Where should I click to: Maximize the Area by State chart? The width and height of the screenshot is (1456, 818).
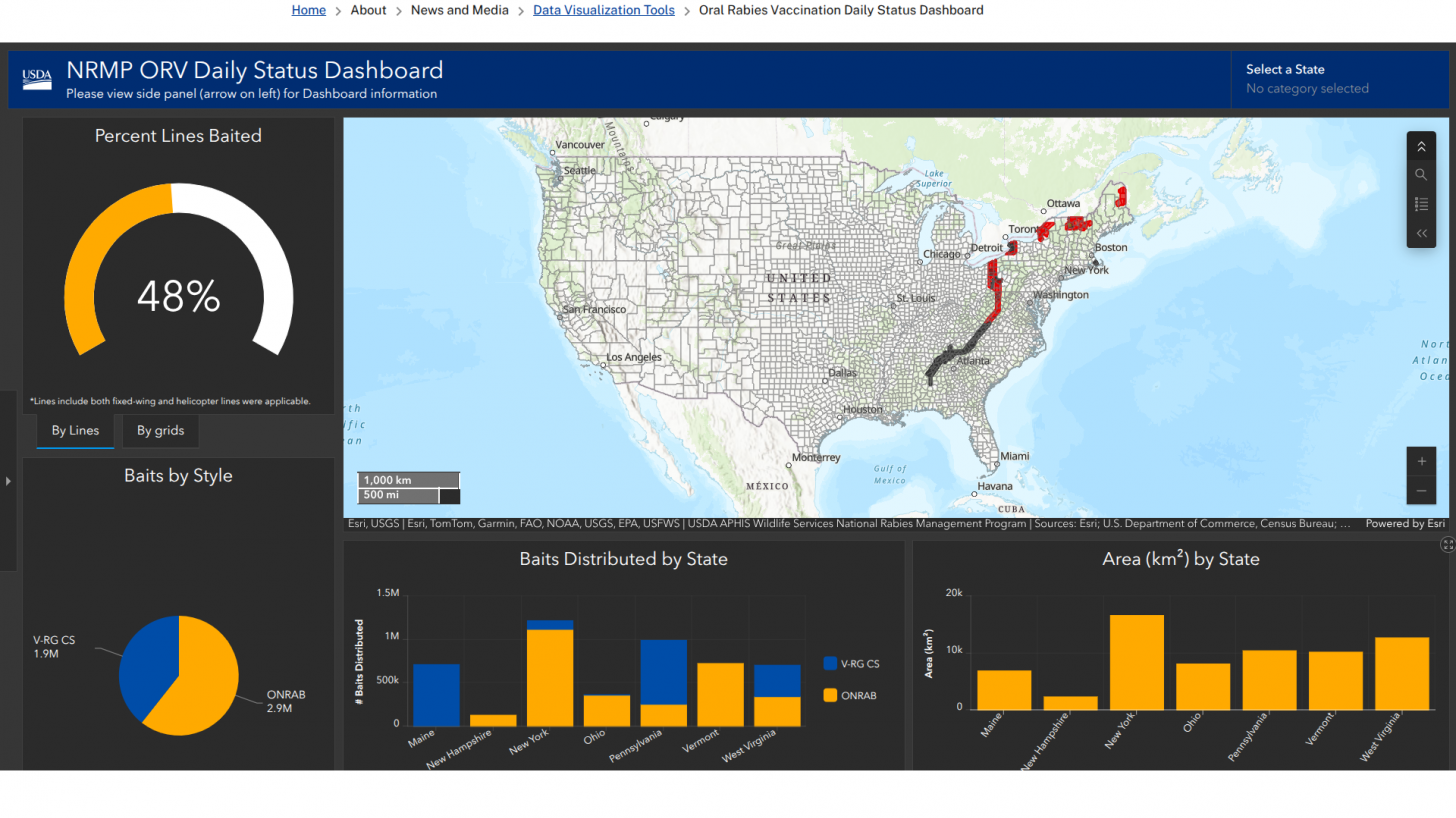pyautogui.click(x=1447, y=544)
